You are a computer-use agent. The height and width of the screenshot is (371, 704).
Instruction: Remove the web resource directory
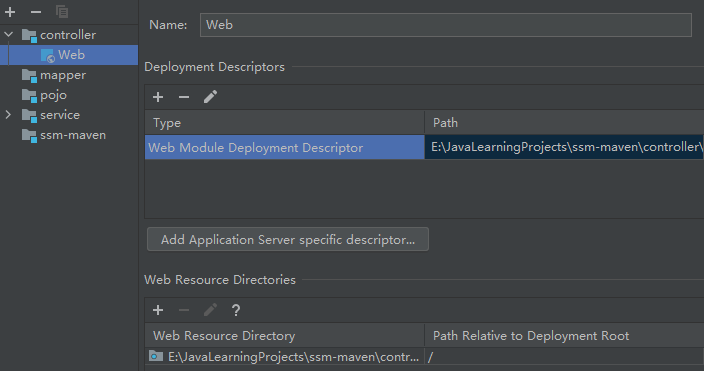[x=184, y=310]
